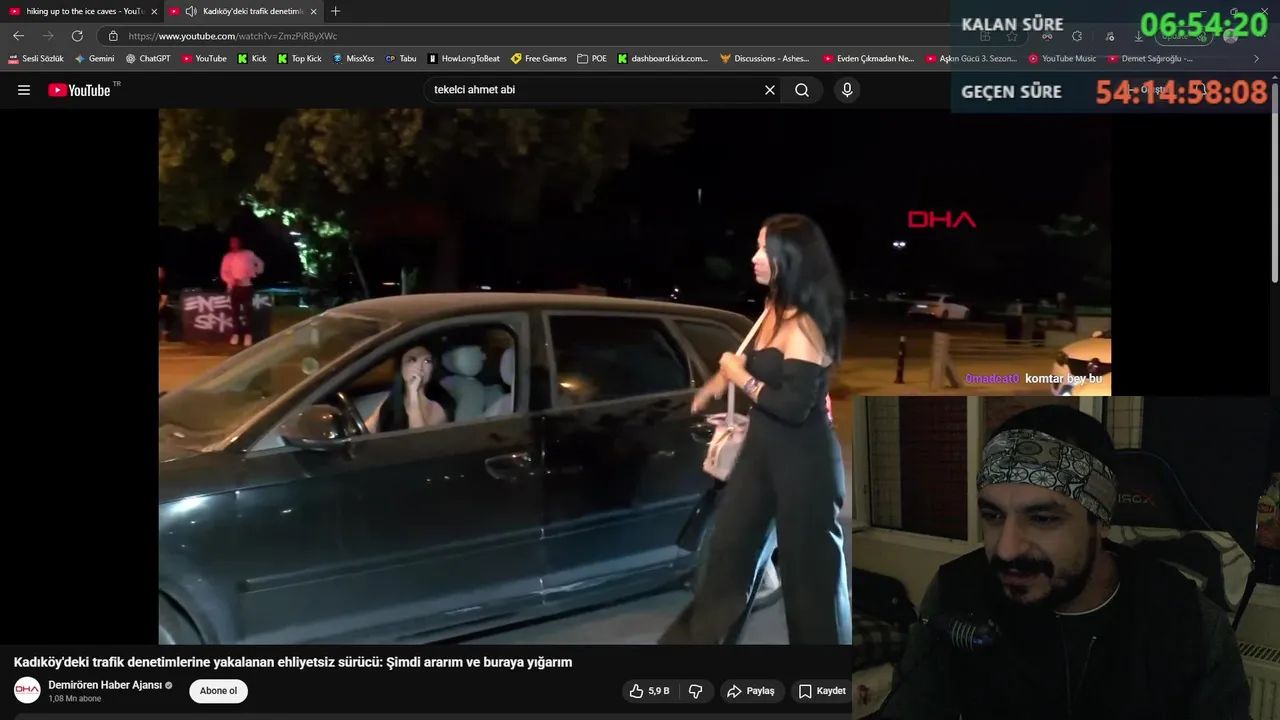This screenshot has width=1280, height=720.
Task: Dislike the video with the thumbs-down
Action: coord(696,691)
